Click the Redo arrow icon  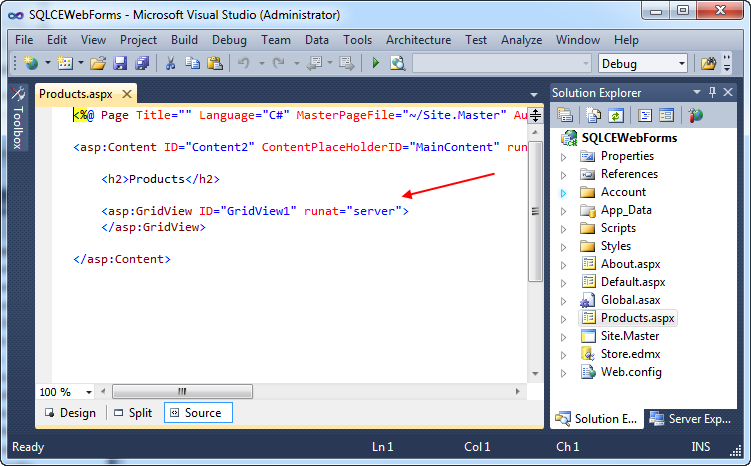click(279, 63)
